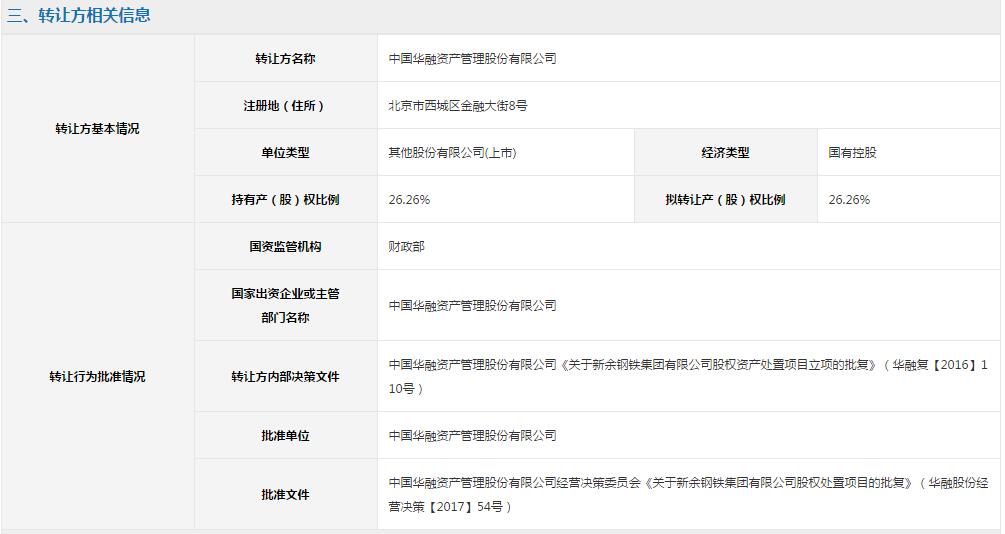Screen dimensions: 1005x534
Task: Select the 财政部 value
Action: 406,246
